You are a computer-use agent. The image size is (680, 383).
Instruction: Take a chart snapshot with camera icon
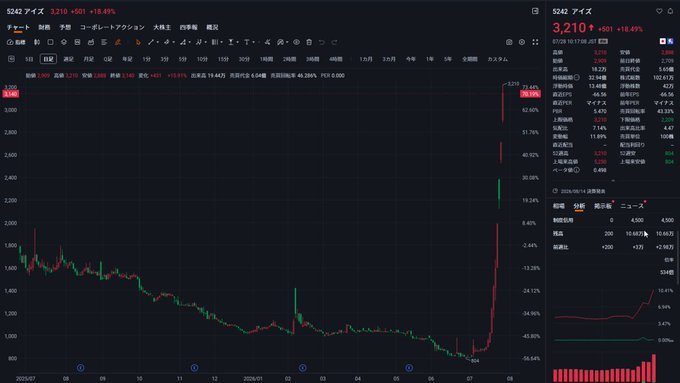(x=509, y=42)
